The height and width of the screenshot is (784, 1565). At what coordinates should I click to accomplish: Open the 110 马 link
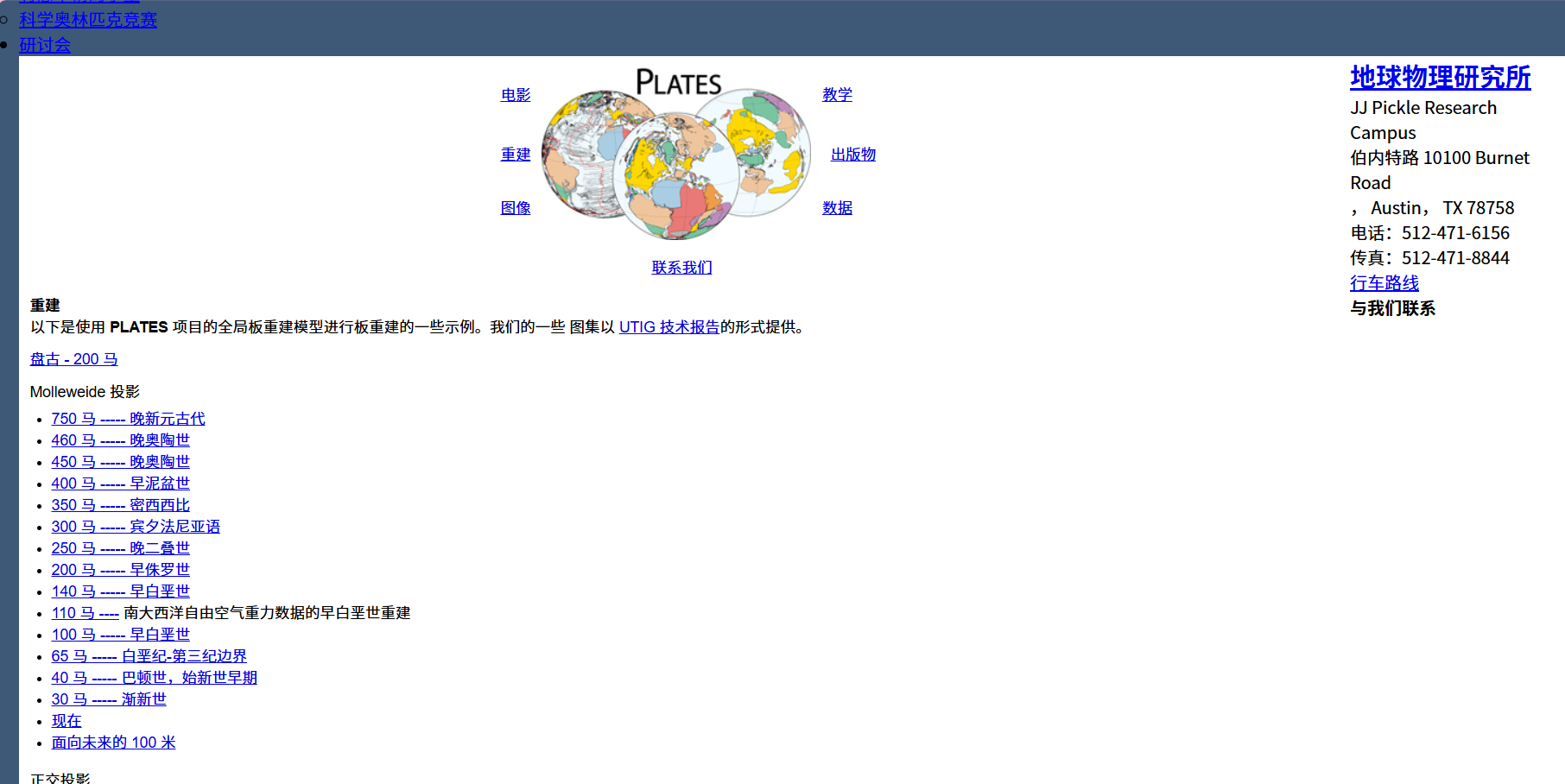click(85, 613)
